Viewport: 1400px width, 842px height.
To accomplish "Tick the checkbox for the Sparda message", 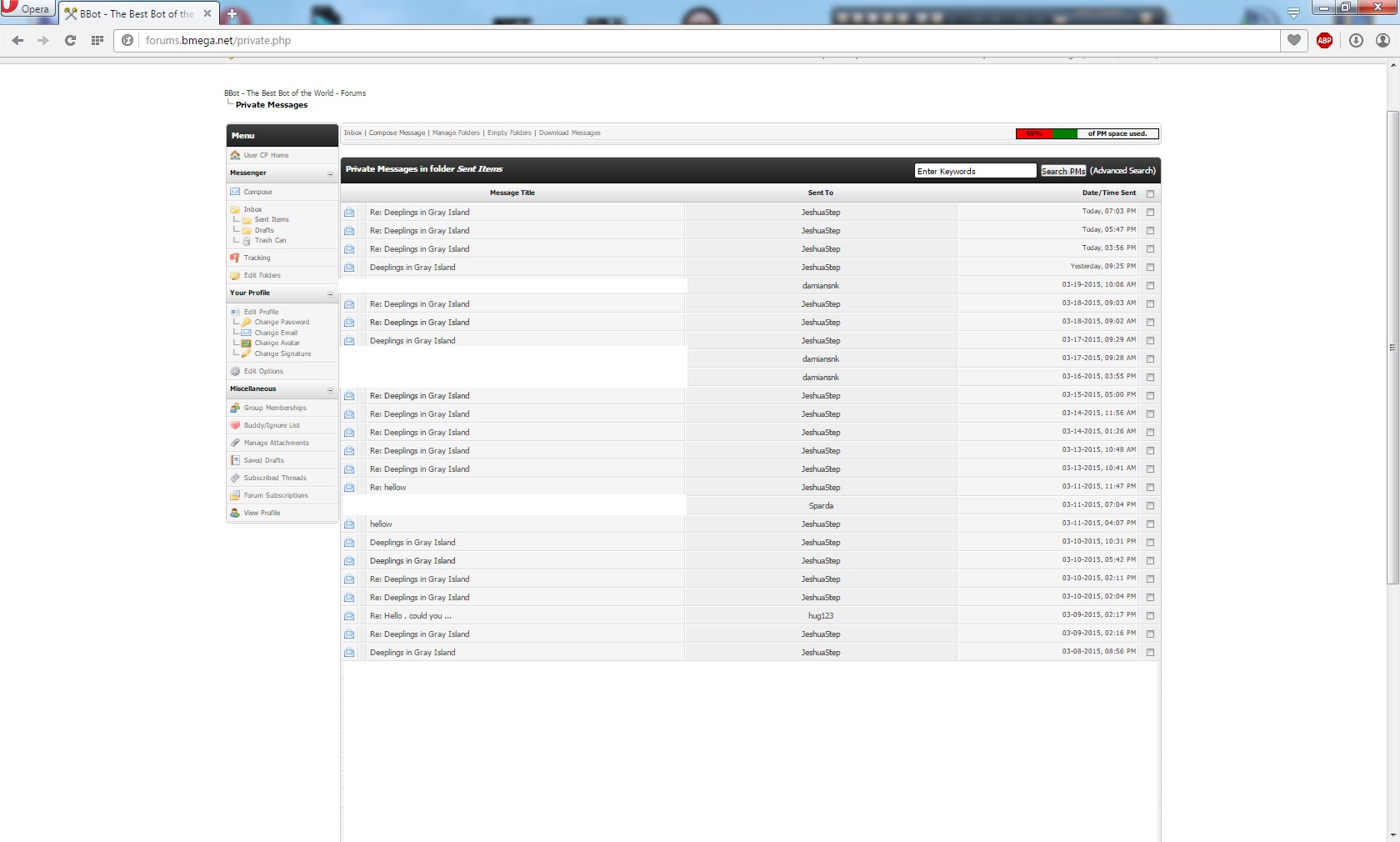I will [1150, 505].
